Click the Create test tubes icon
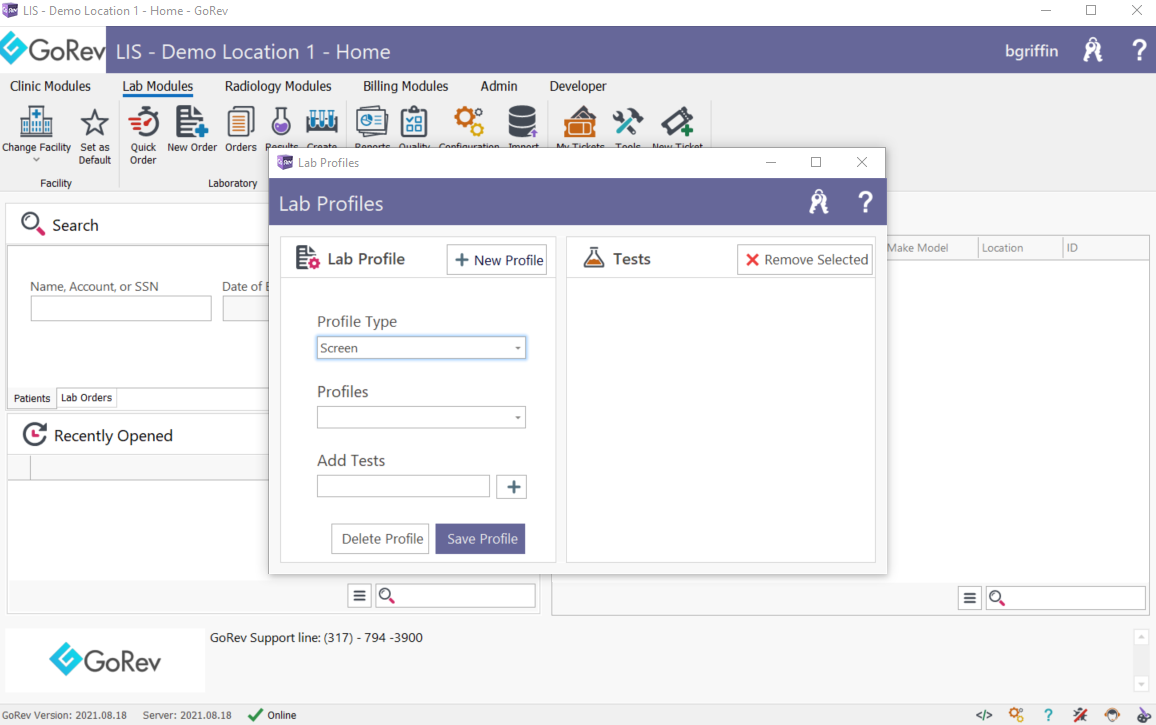This screenshot has width=1156, height=725. point(322,122)
